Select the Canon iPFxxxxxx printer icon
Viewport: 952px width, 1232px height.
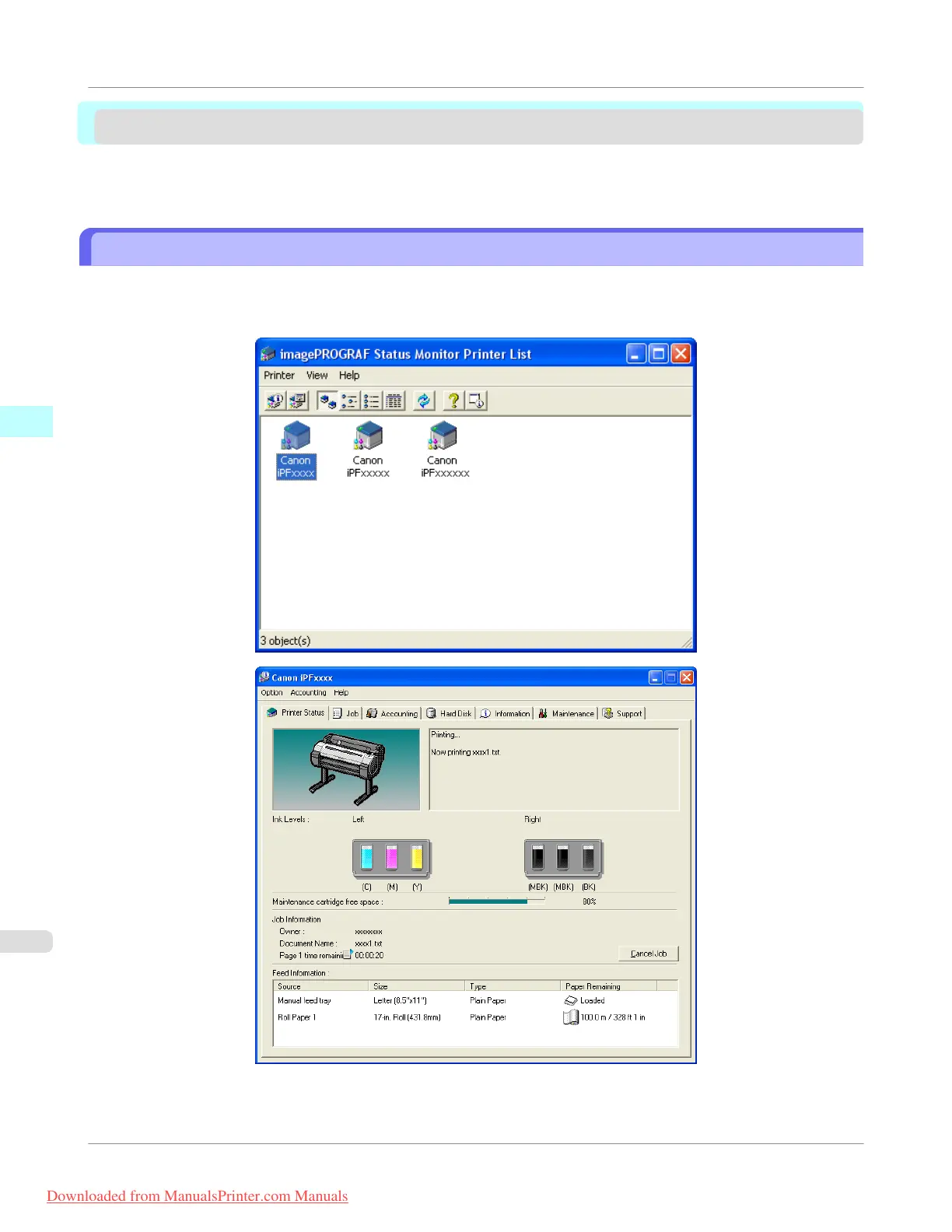444,450
